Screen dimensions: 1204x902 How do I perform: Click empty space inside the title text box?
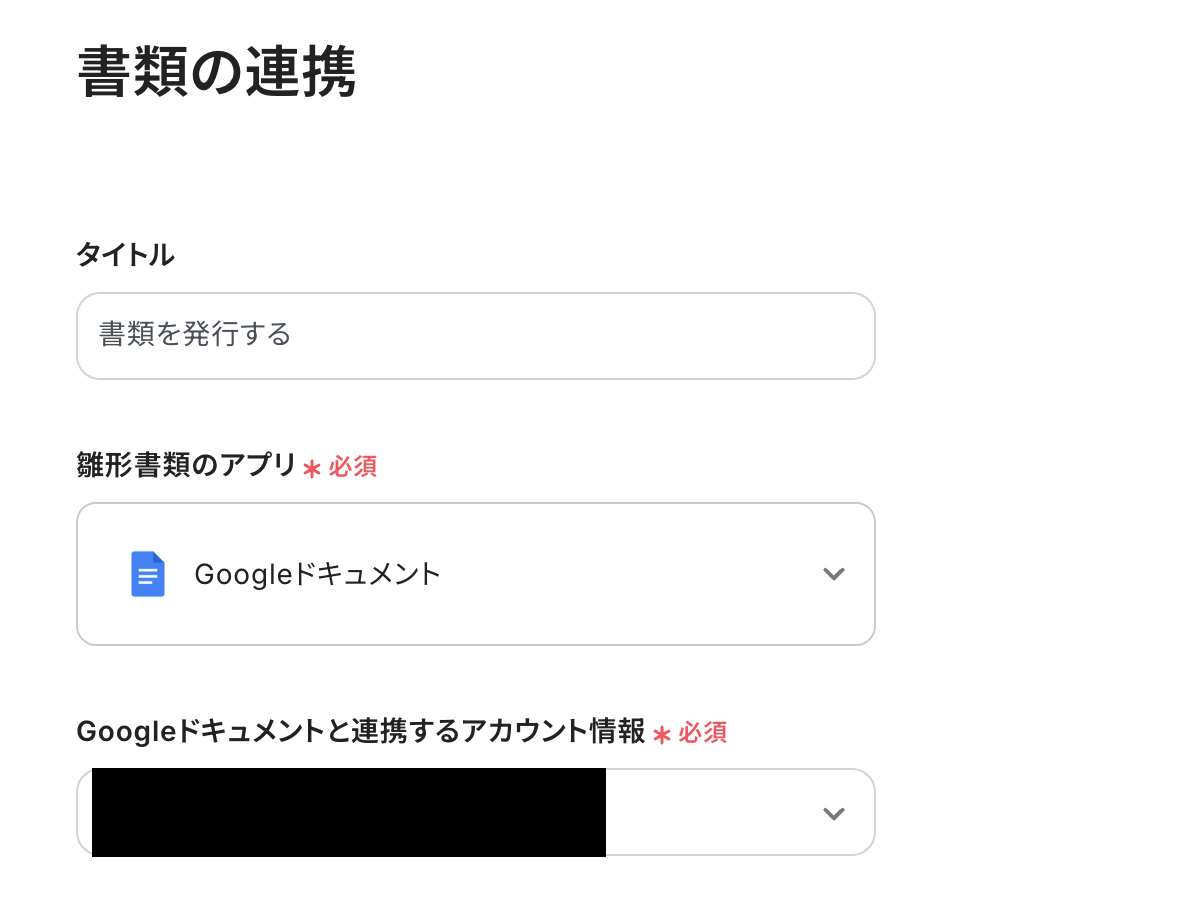tap(600, 335)
